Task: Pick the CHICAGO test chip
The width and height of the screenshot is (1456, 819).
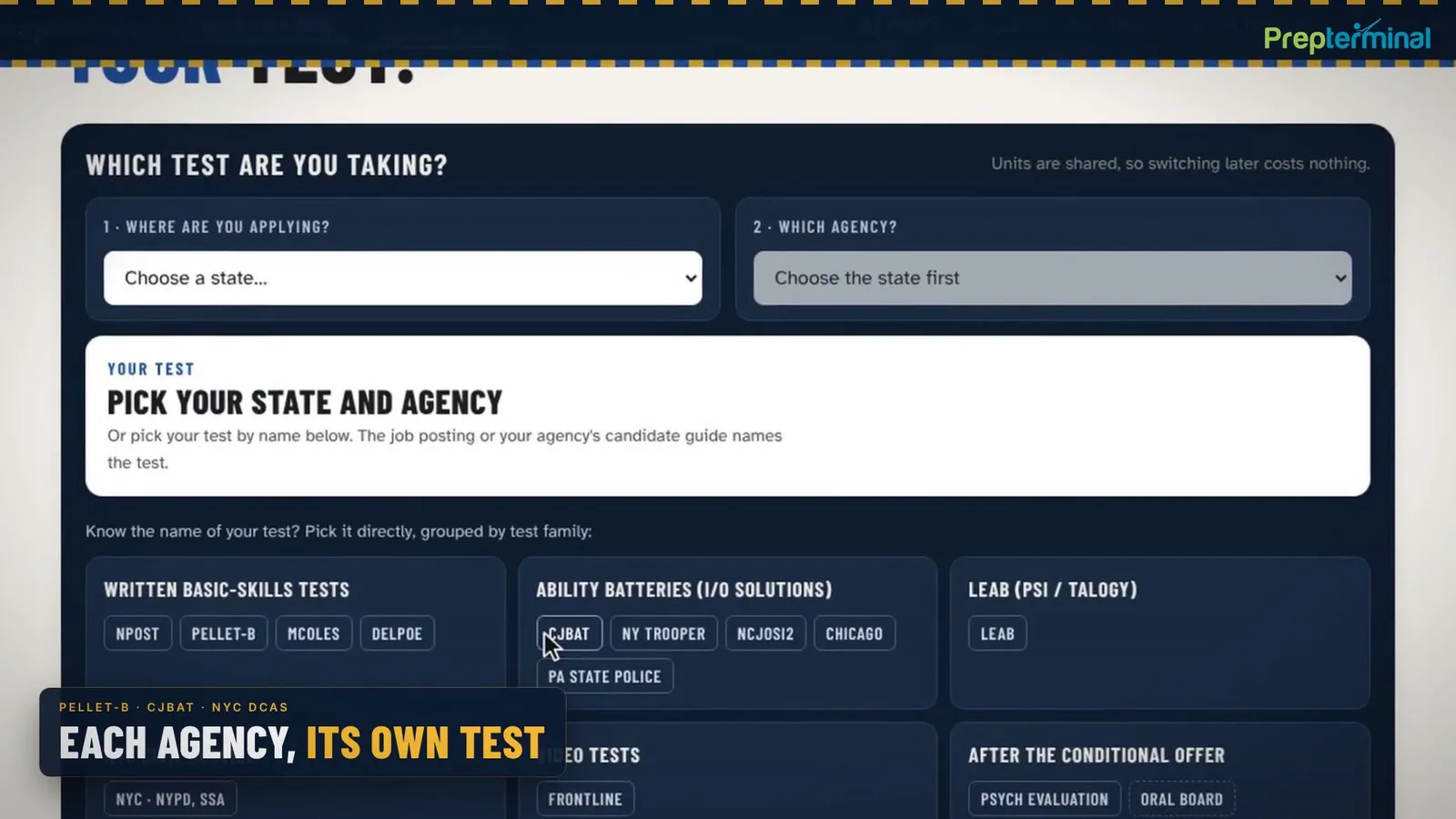Action: click(x=854, y=633)
